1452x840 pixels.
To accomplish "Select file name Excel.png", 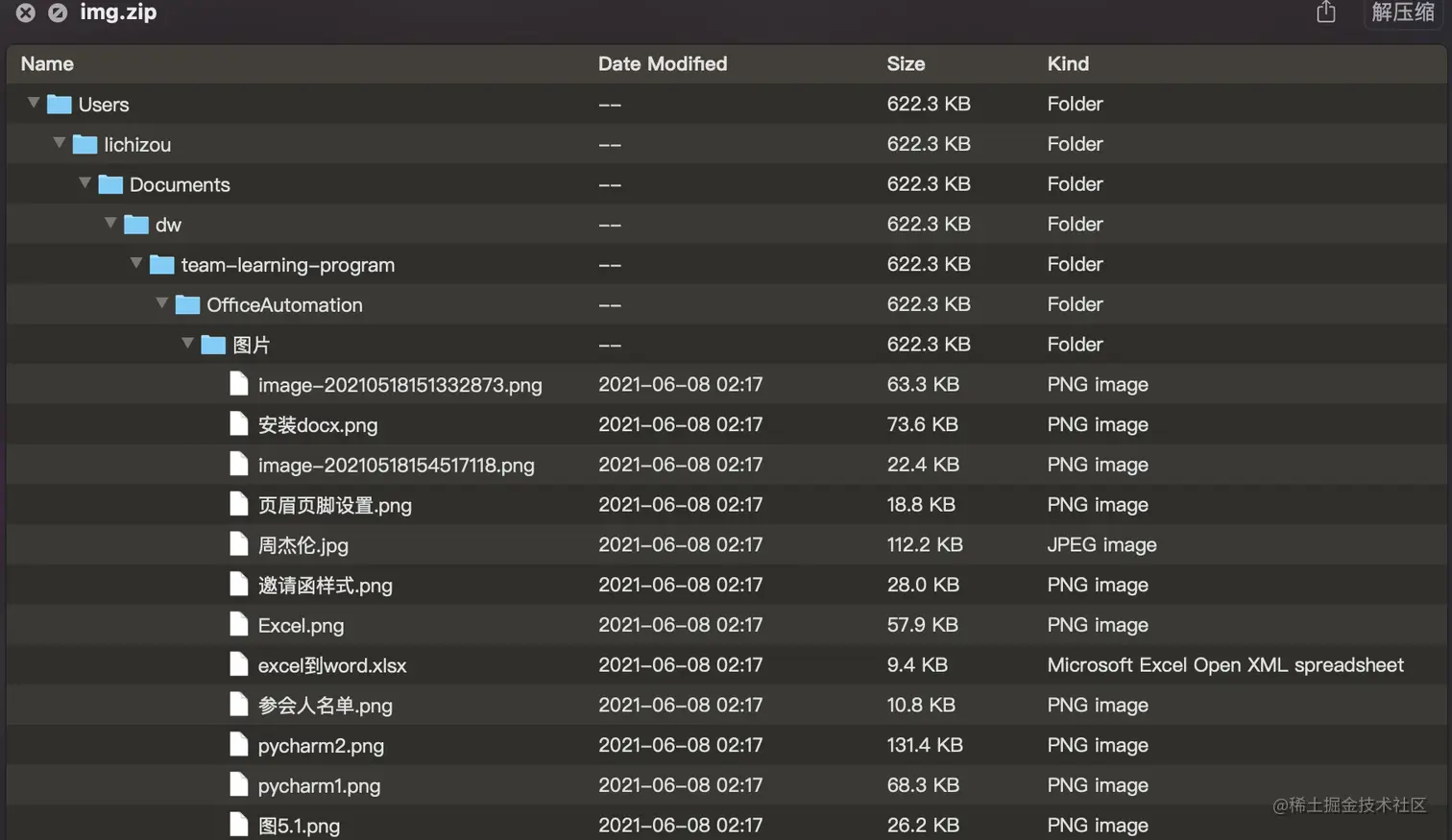I will (301, 626).
